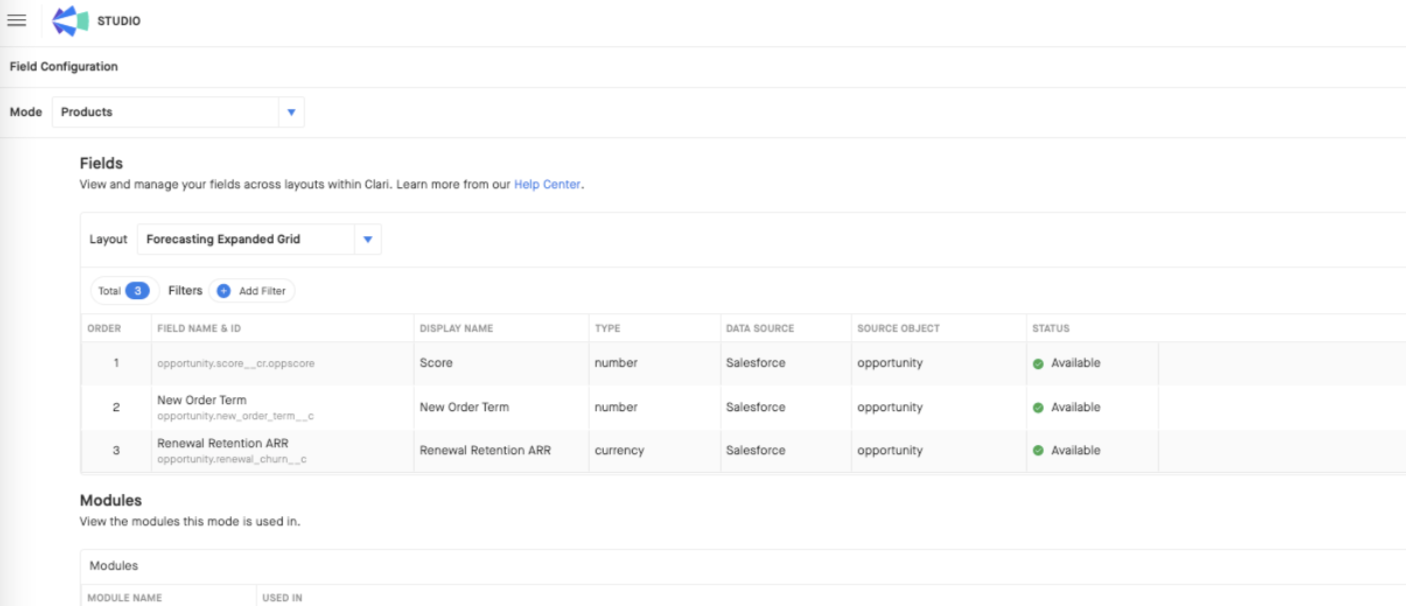
Task: Click order number 3 cell
Action: point(116,451)
